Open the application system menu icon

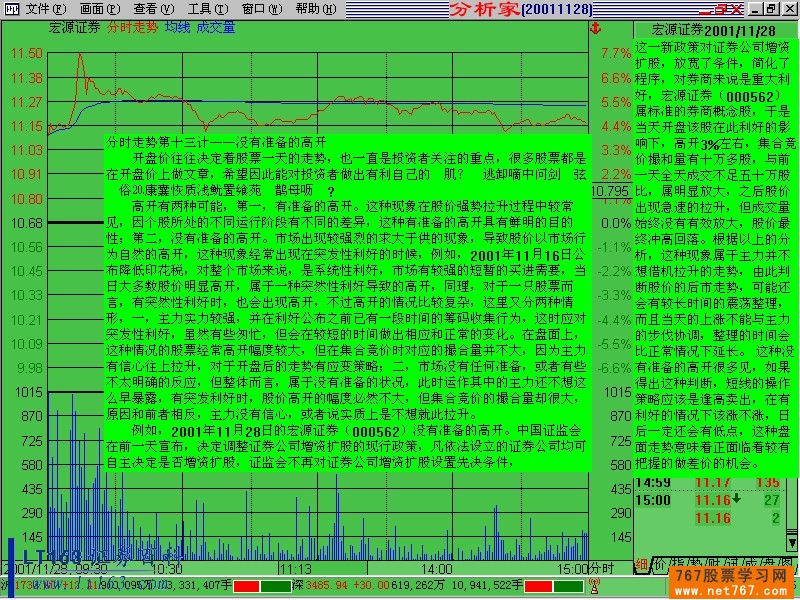11,9
